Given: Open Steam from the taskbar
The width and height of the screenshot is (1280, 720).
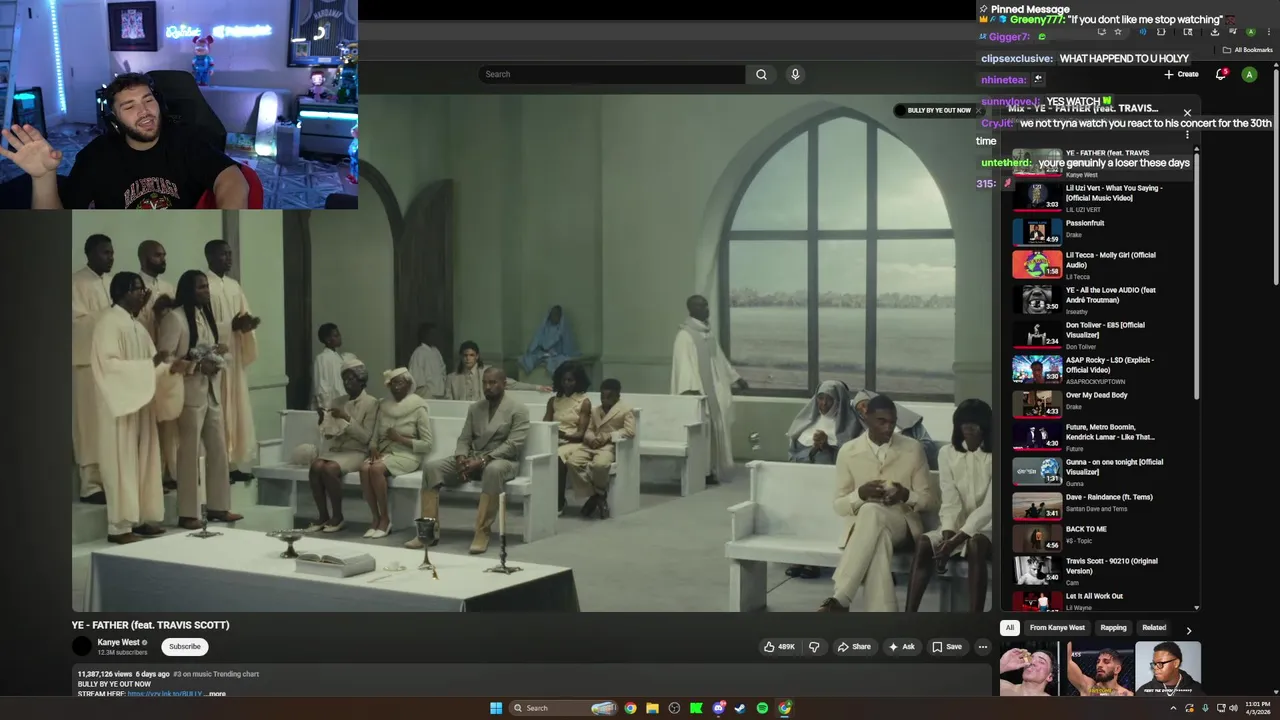Looking at the screenshot, I should pos(740,708).
